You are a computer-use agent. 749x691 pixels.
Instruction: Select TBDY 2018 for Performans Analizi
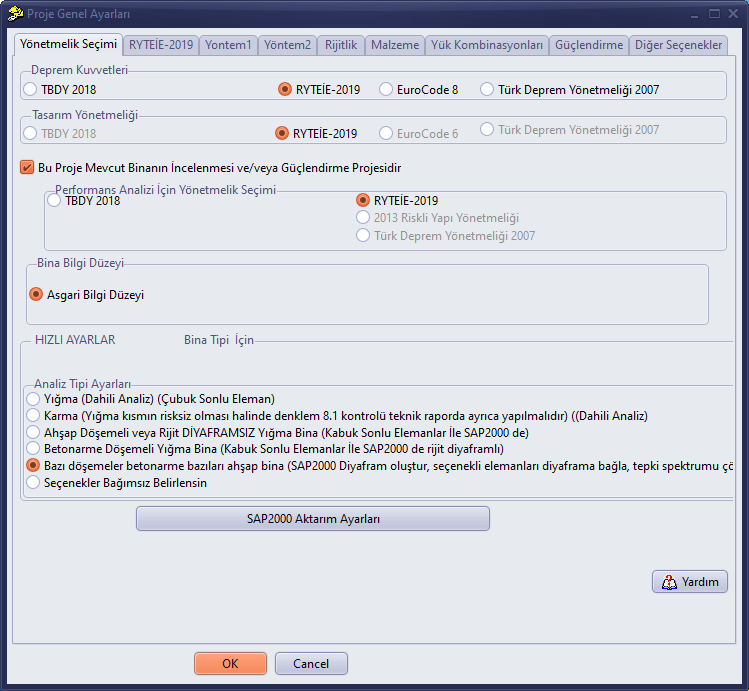click(84, 201)
